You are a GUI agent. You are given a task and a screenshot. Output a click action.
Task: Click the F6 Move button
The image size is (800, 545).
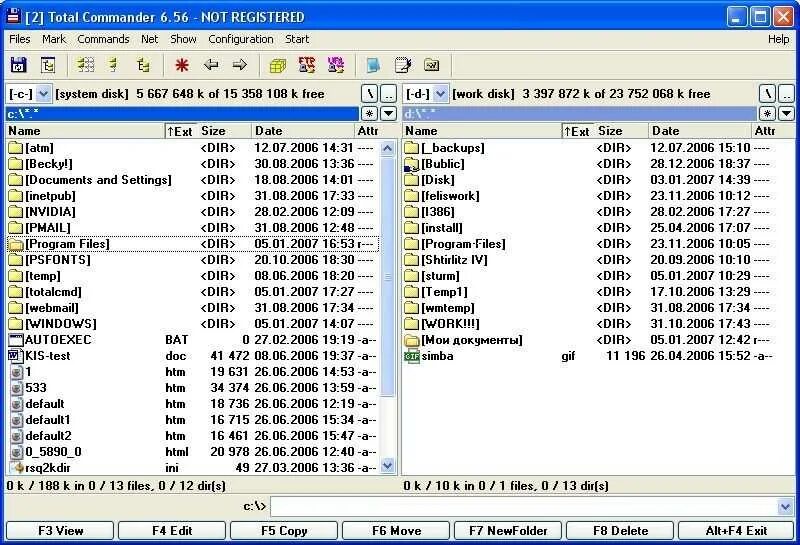coord(396,531)
